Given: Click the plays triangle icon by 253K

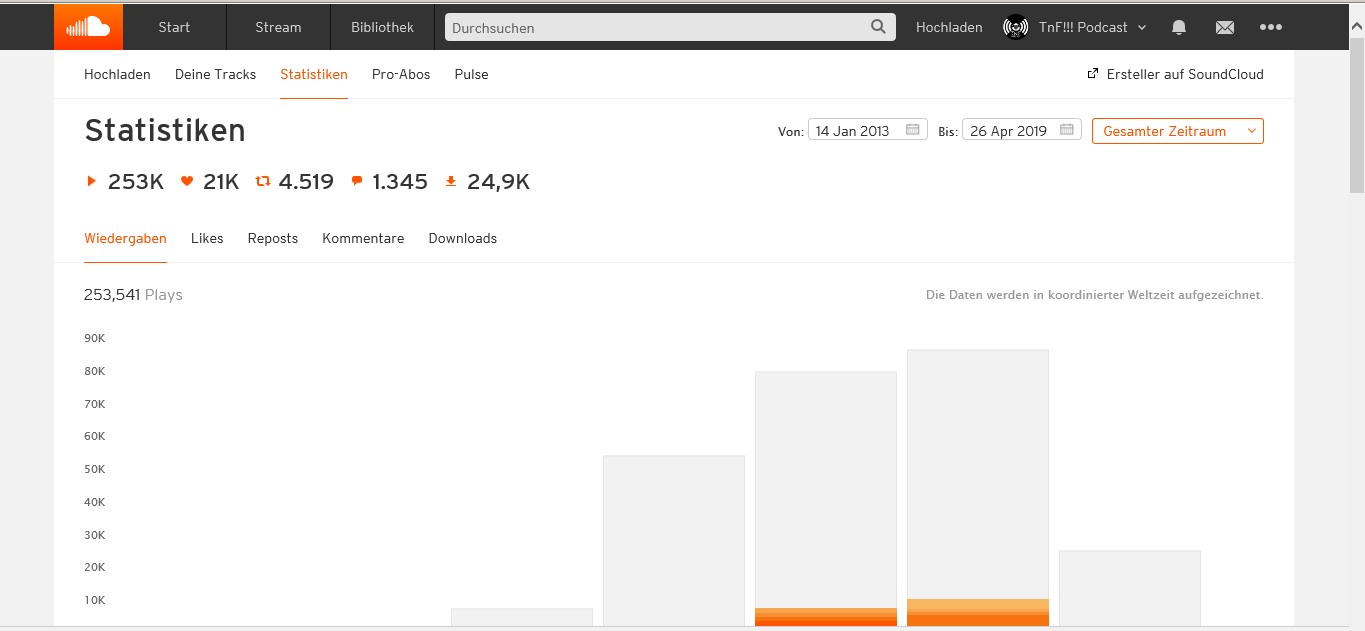Looking at the screenshot, I should coord(92,181).
